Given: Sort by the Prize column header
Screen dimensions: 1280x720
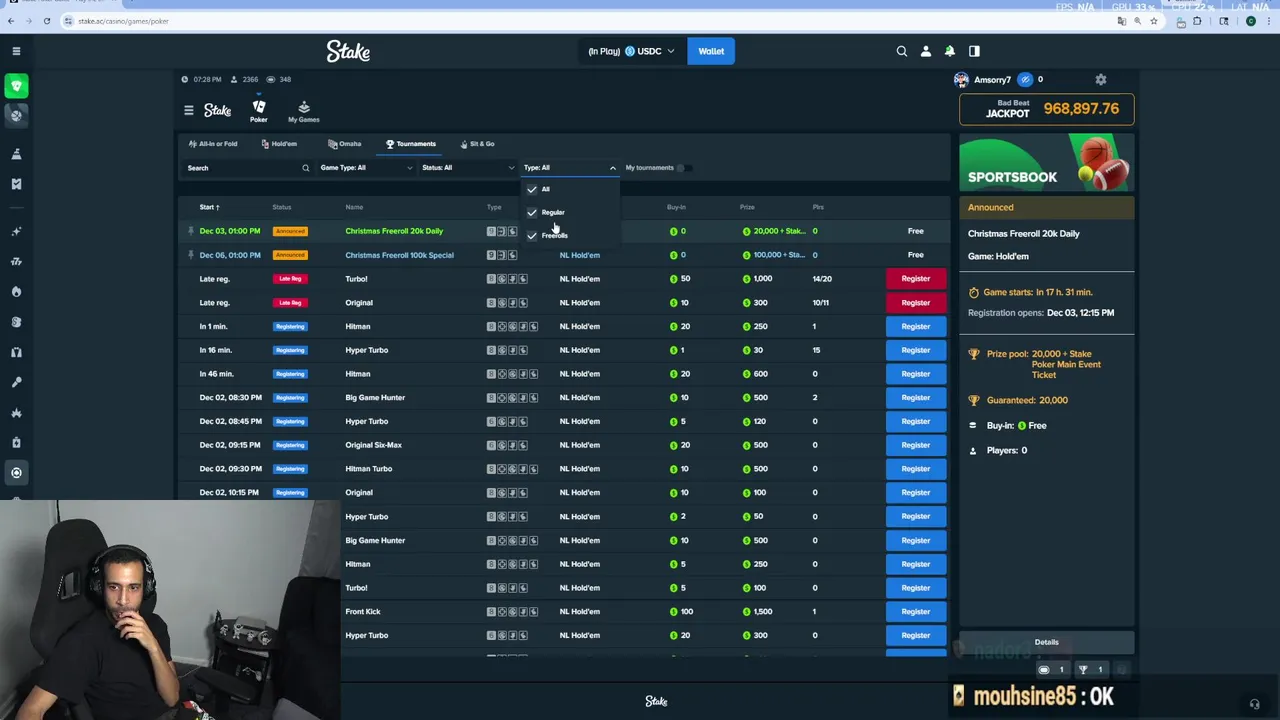Looking at the screenshot, I should [x=747, y=207].
